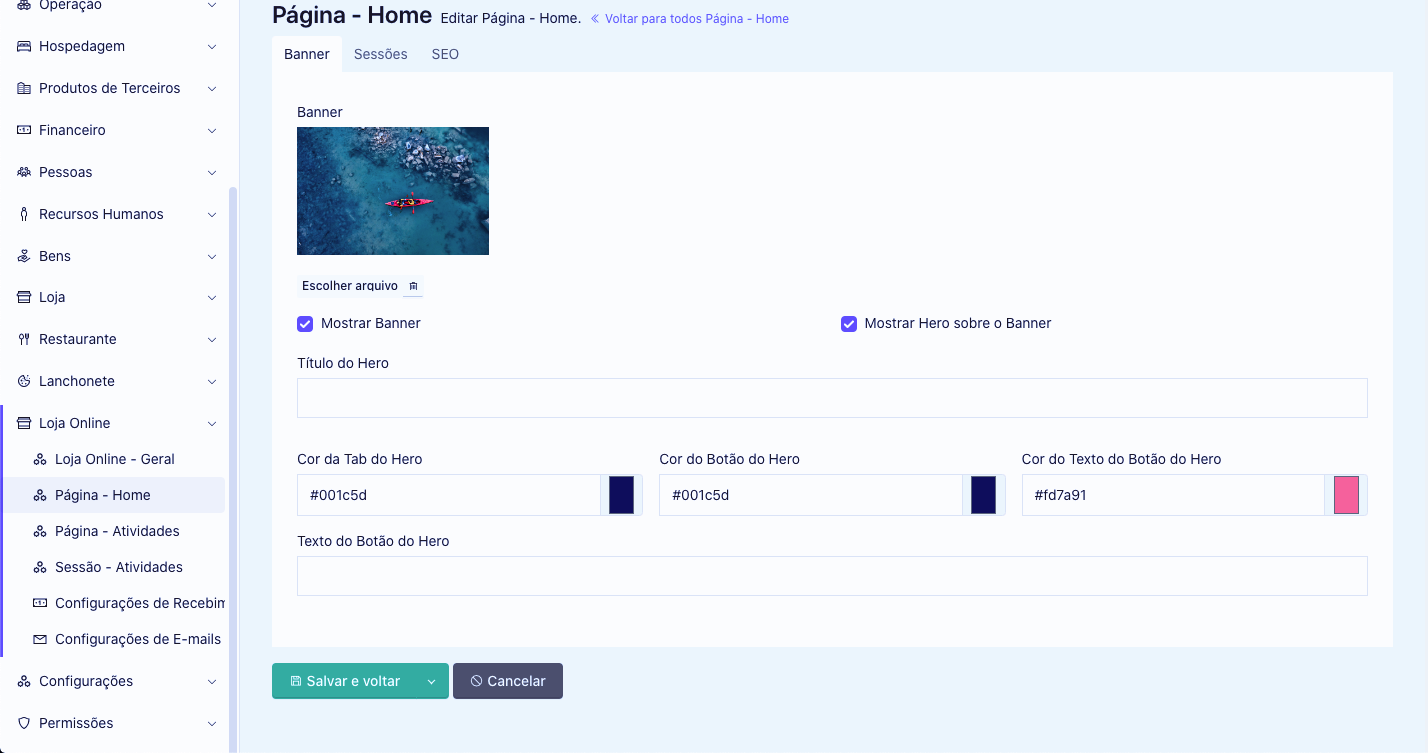Click the Restaurante utensils icon
Viewport: 1428px width, 753px height.
(x=24, y=339)
